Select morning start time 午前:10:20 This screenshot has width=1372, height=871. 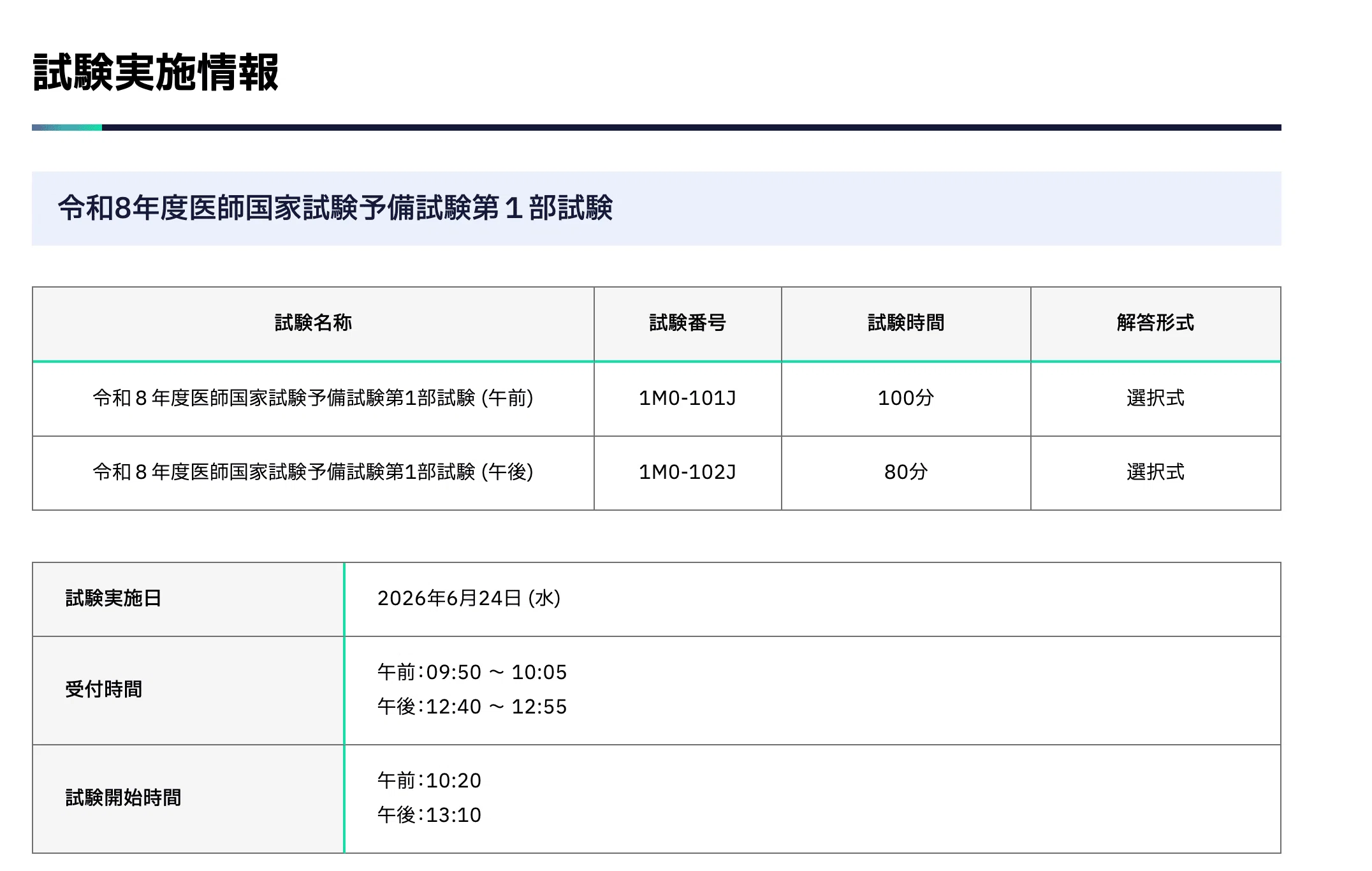click(x=429, y=781)
